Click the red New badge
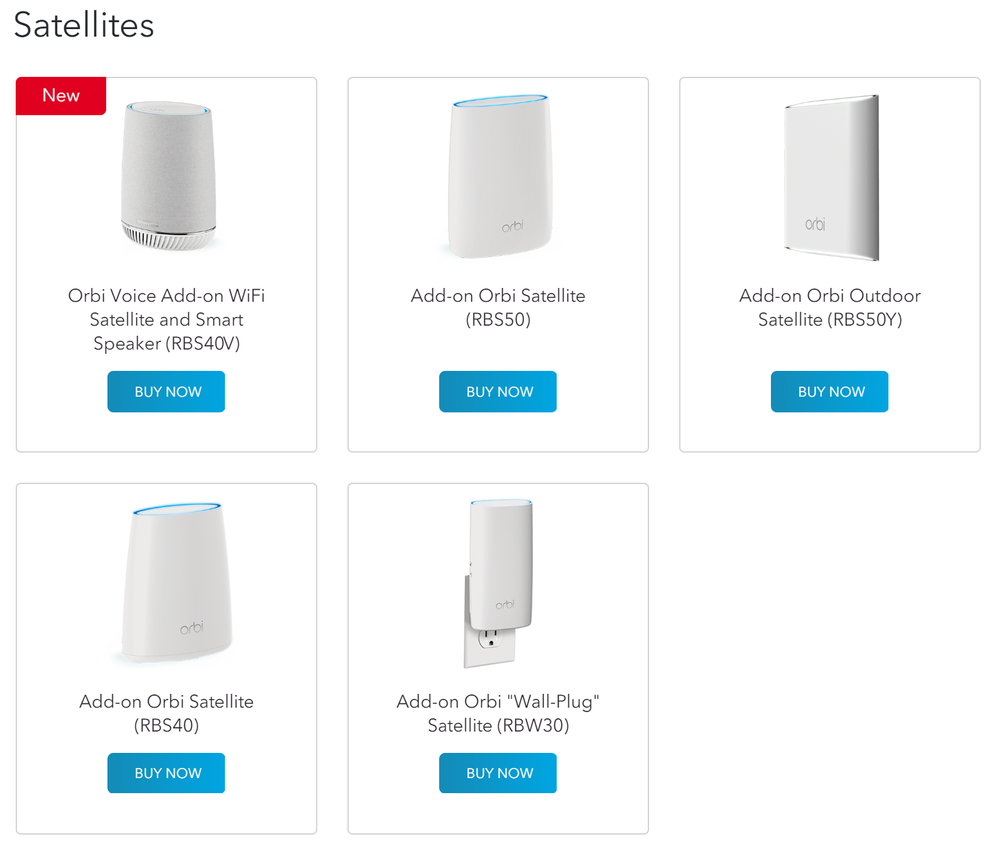The height and width of the screenshot is (853, 999). pos(61,96)
